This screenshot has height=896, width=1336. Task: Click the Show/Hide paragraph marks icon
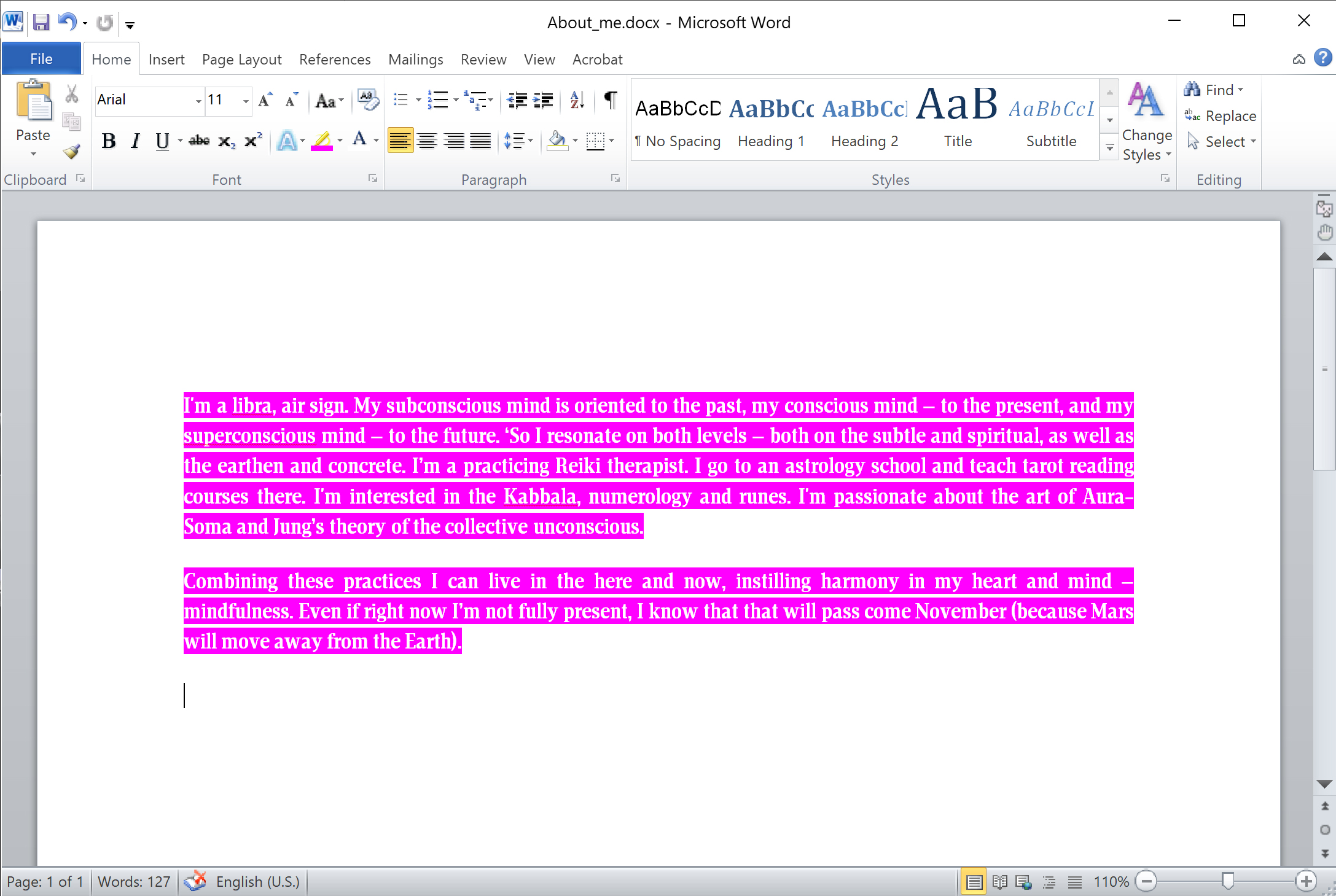point(609,99)
